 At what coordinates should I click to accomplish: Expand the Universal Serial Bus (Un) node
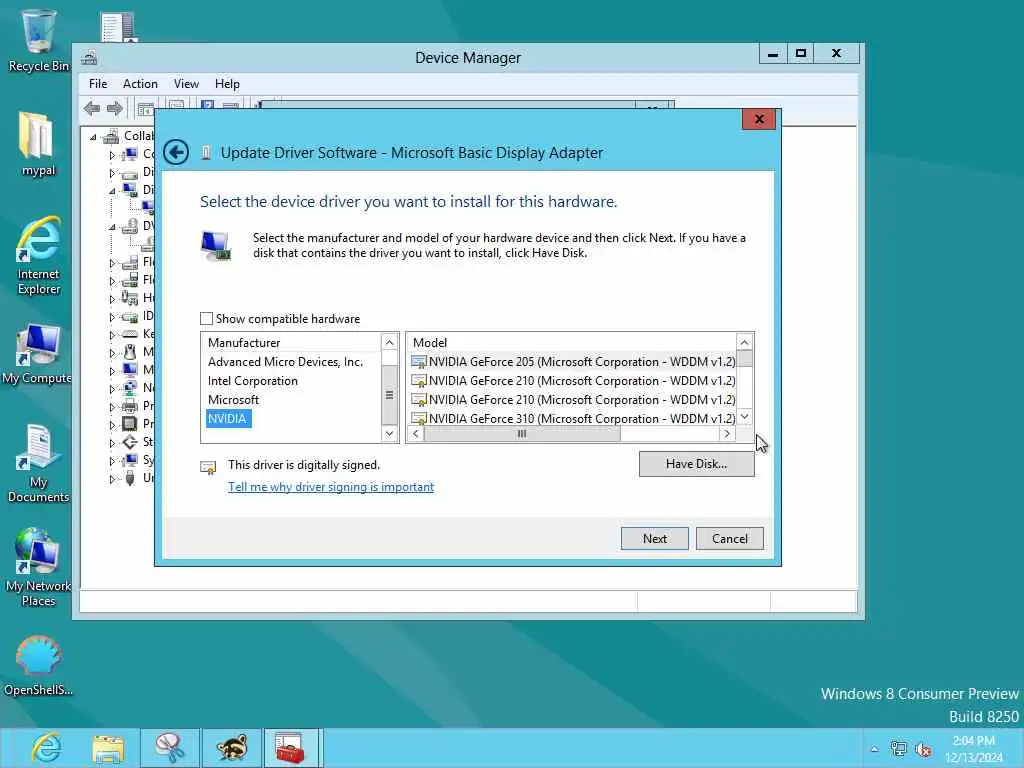[x=112, y=479]
